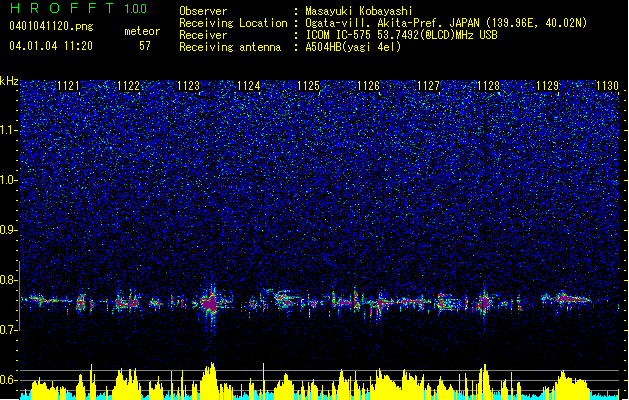Click the version number 1.0.0
Viewport: 629px width, 400px height.
click(x=136, y=8)
